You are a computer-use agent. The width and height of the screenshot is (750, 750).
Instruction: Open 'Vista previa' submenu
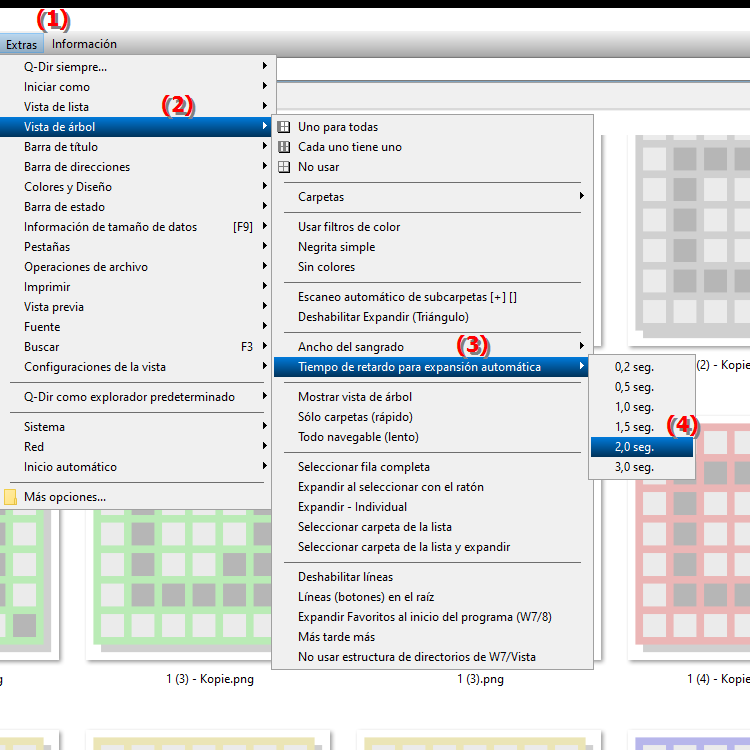click(136, 307)
